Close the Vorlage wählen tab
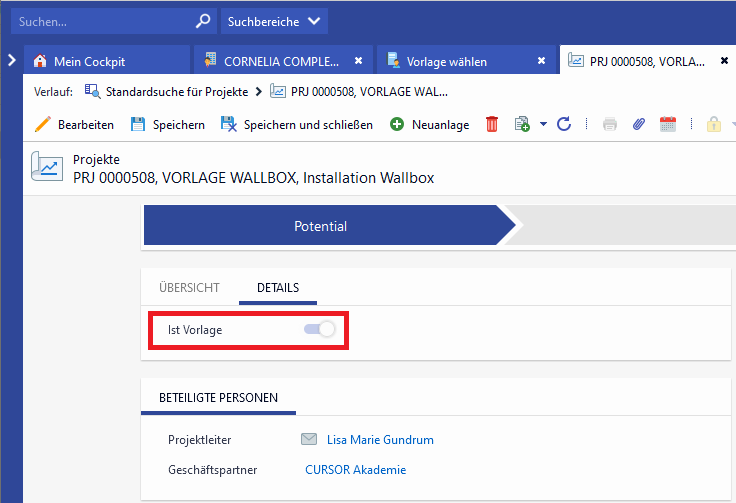Screen dimensions: 736x503 541,61
